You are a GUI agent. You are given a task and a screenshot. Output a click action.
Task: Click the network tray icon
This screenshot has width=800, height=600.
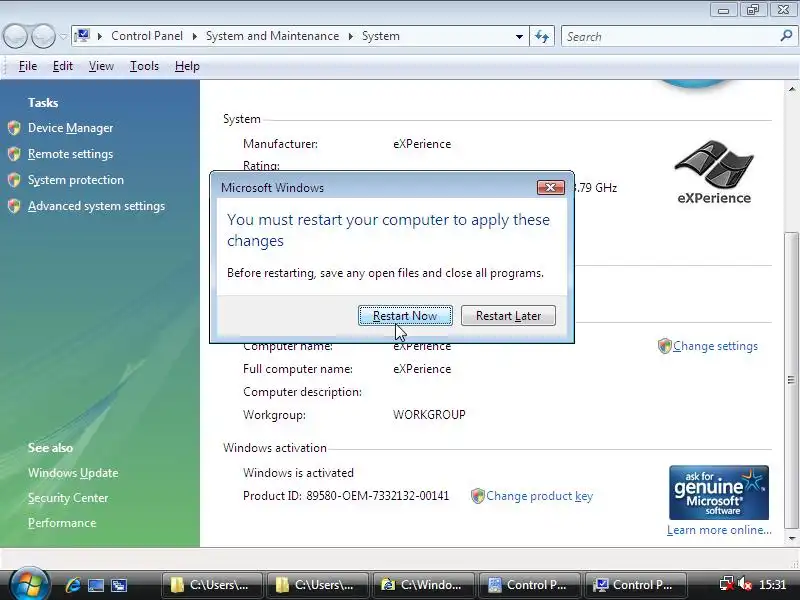(726, 584)
